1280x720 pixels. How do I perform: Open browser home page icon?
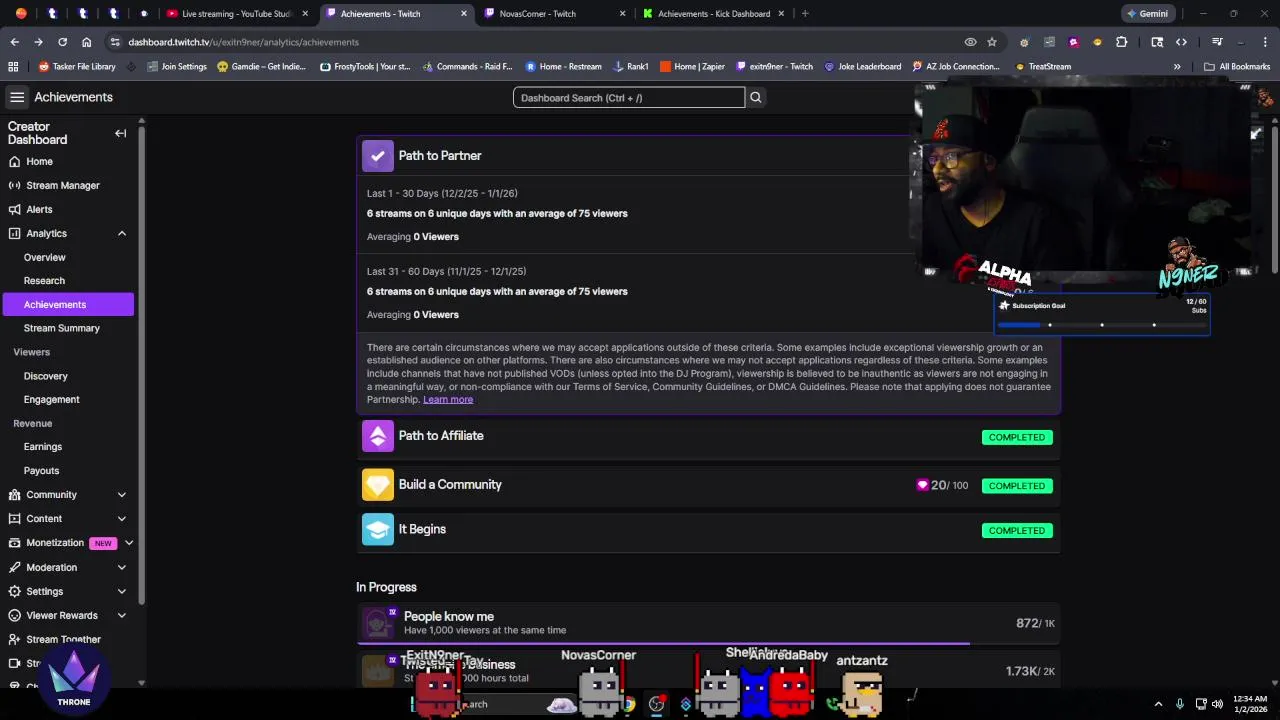[x=86, y=42]
